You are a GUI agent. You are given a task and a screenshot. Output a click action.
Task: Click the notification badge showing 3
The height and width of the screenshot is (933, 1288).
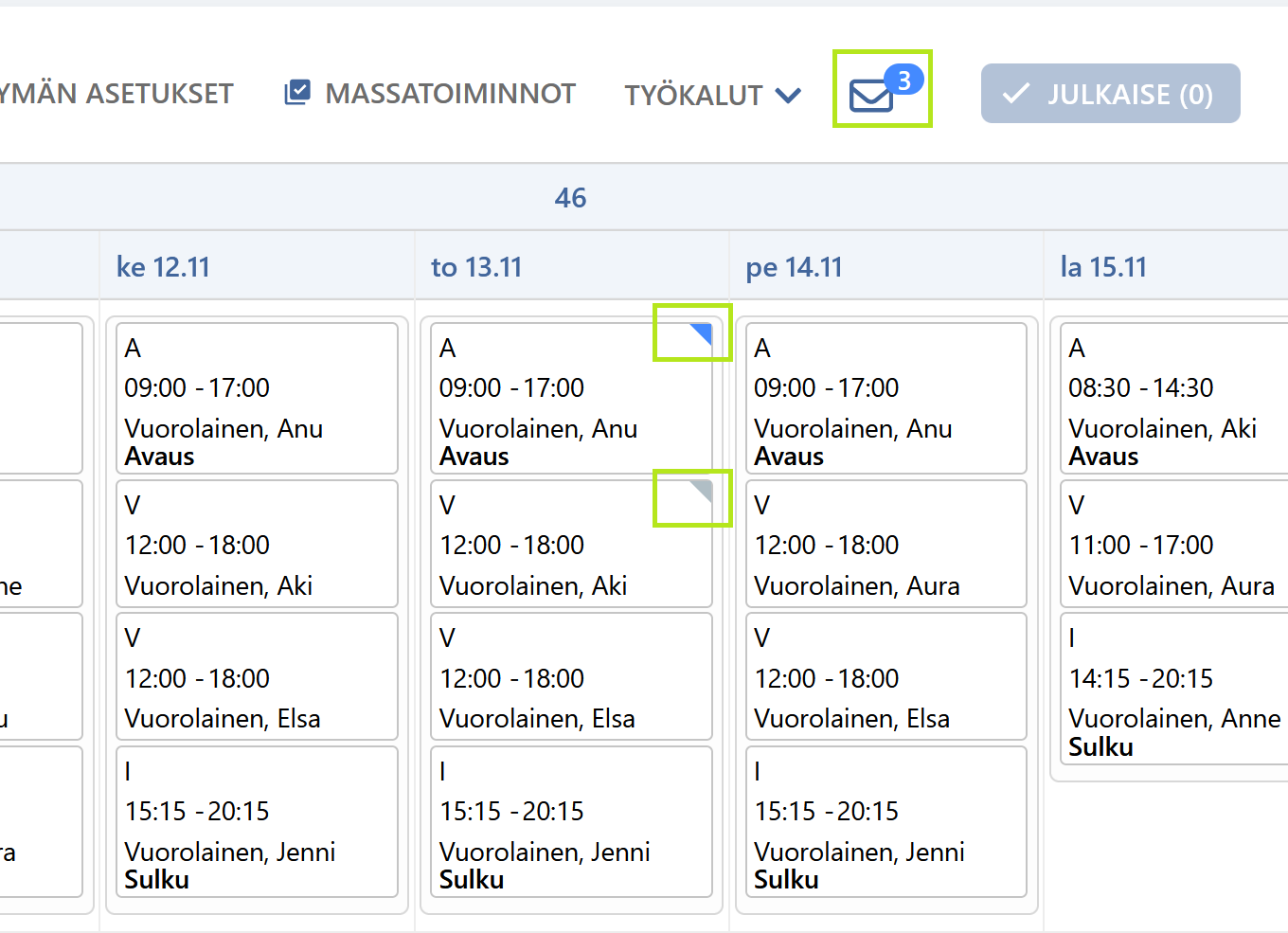coord(904,81)
